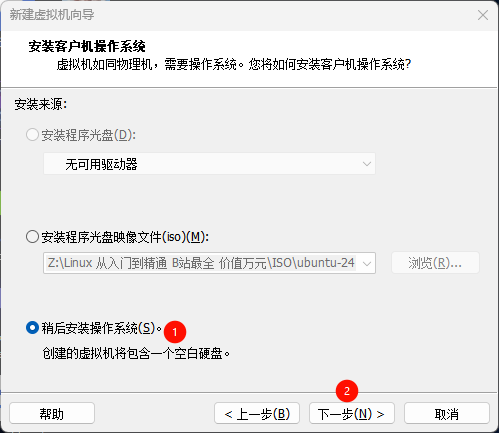Click the 新建虚拟机向导 window title text
This screenshot has width=499, height=433.
click(52, 15)
